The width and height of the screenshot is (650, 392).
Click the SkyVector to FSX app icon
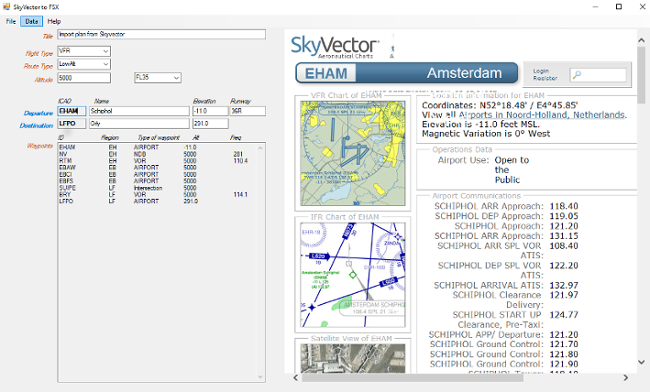tap(6, 7)
